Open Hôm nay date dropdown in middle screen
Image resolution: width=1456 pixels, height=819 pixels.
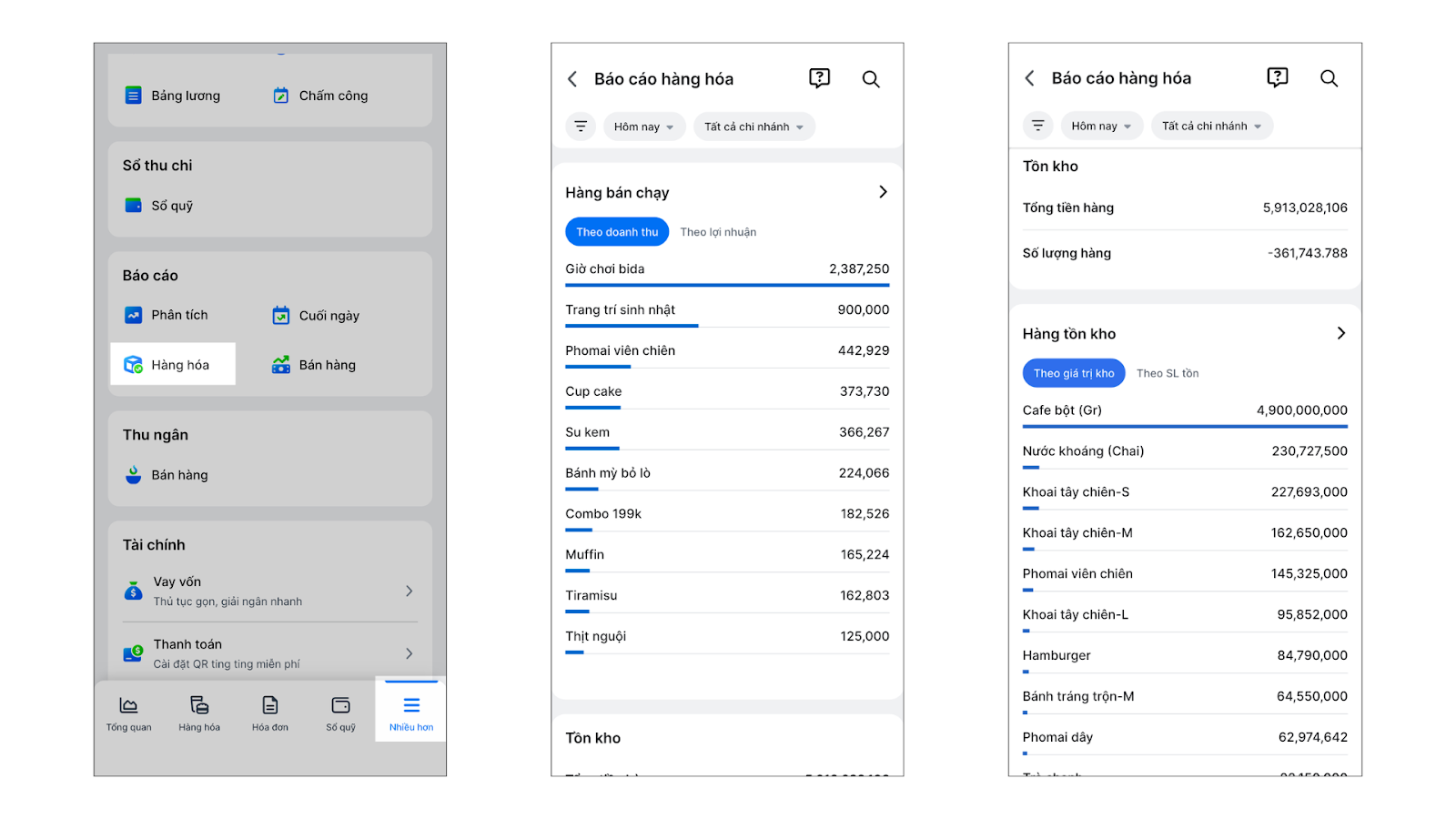(x=643, y=126)
